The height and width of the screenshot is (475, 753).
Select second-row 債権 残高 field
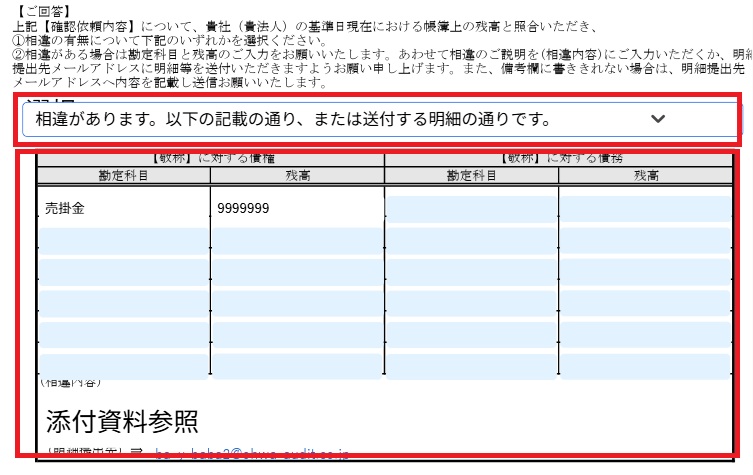point(296,241)
